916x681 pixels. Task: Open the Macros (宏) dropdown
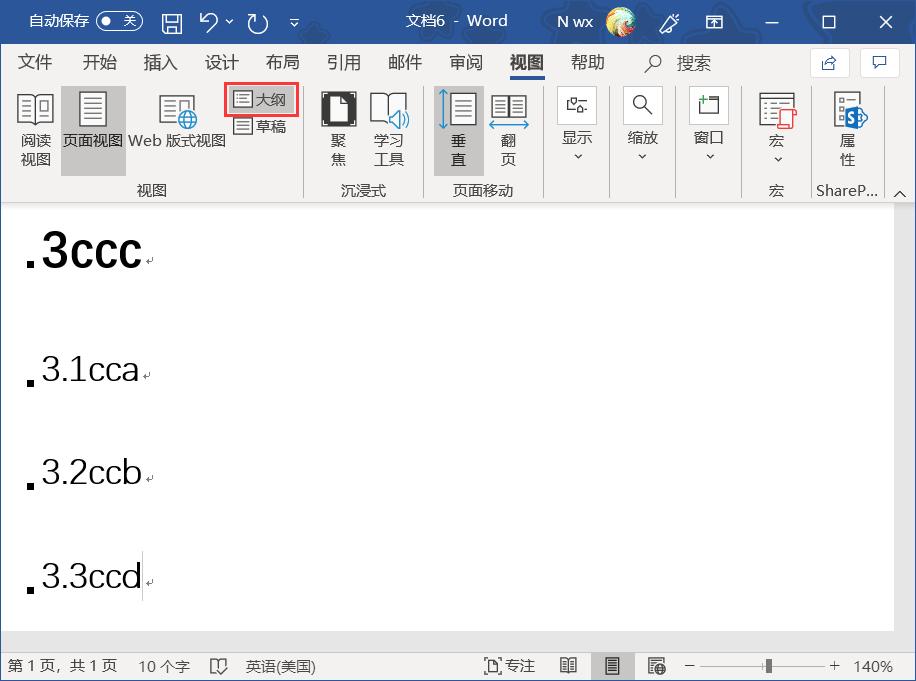(x=776, y=130)
